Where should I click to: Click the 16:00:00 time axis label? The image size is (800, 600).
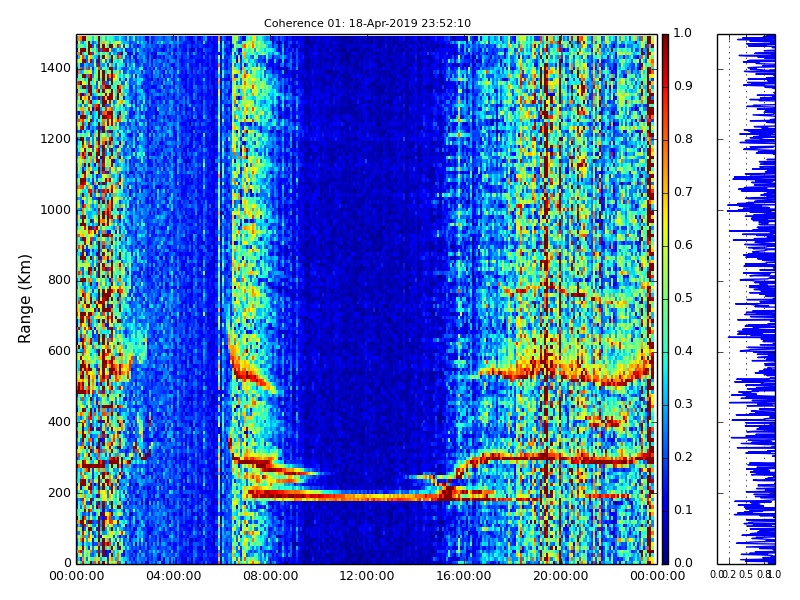click(x=464, y=576)
